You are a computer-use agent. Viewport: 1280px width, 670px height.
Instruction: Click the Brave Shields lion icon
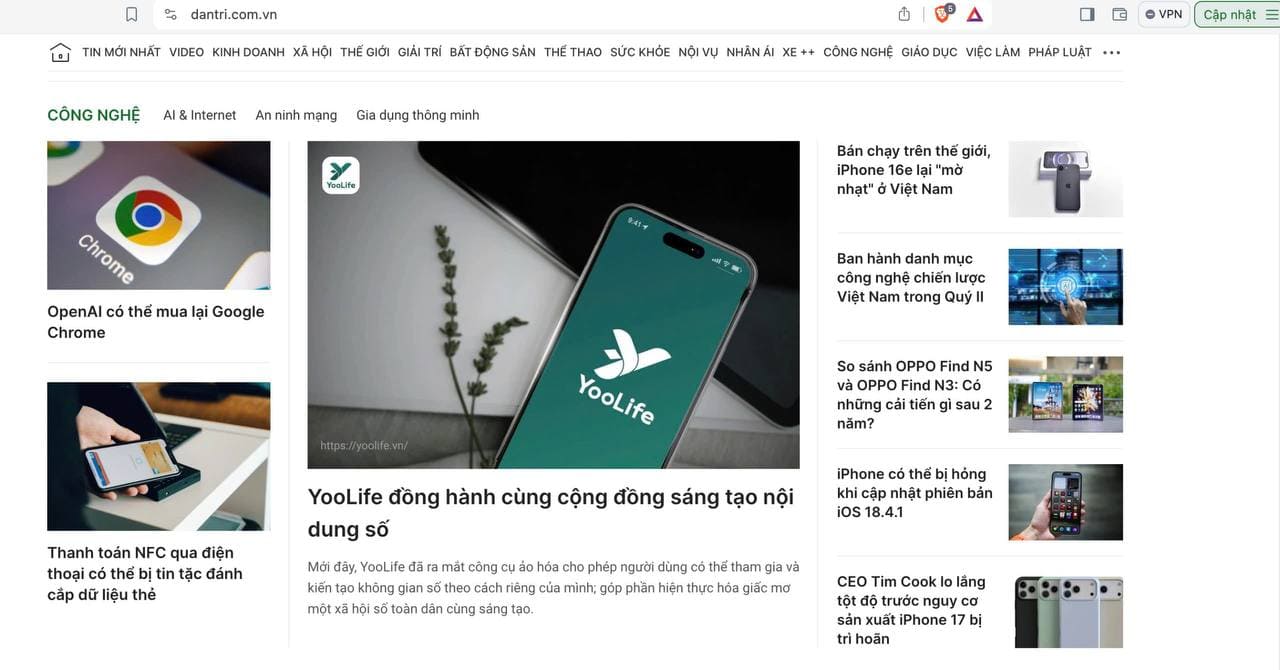click(943, 14)
